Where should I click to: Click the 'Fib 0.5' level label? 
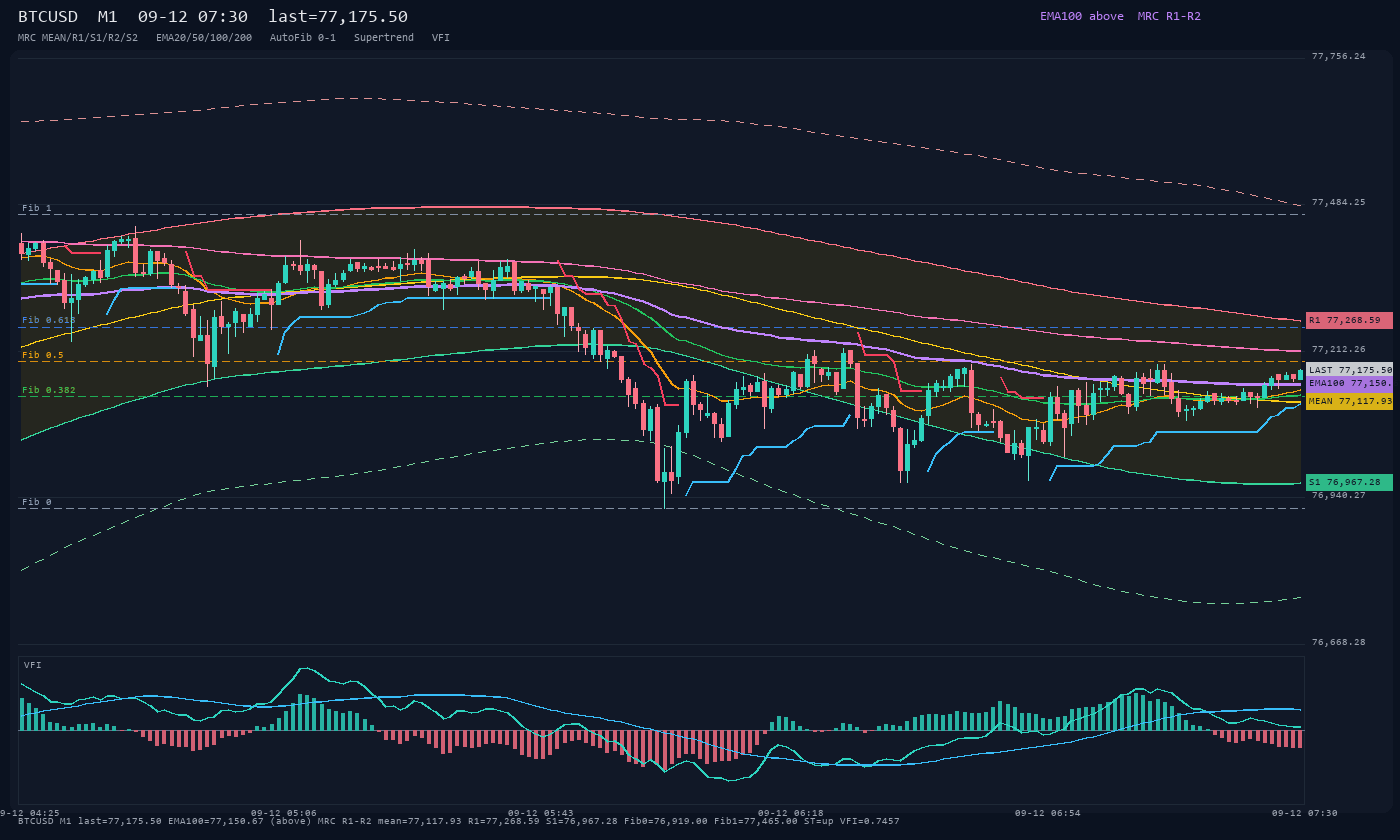click(x=43, y=355)
